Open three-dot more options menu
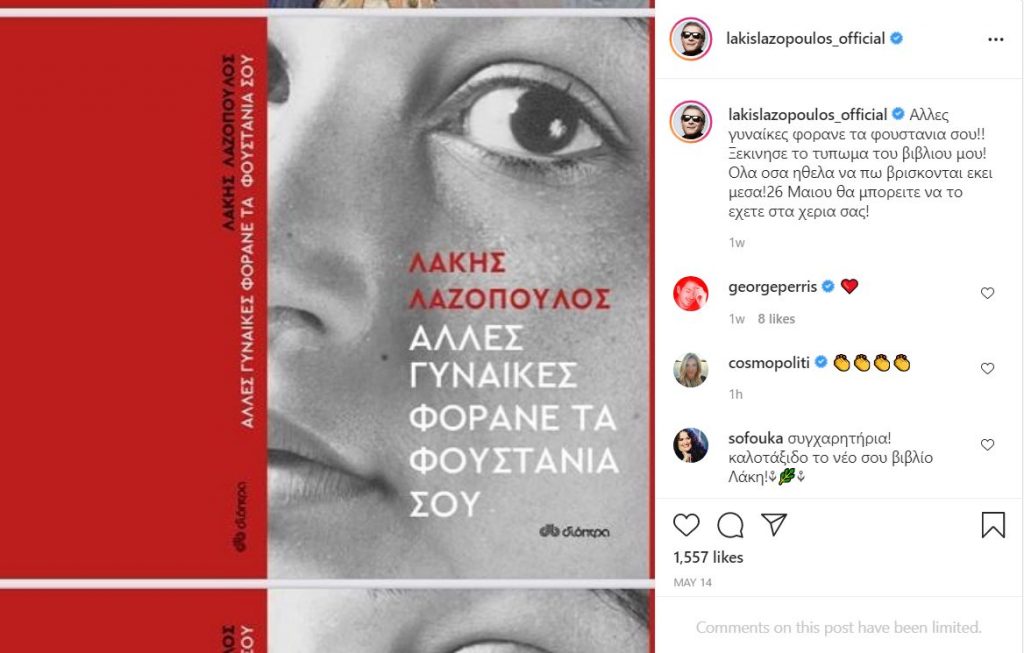Image resolution: width=1024 pixels, height=653 pixels. [996, 39]
